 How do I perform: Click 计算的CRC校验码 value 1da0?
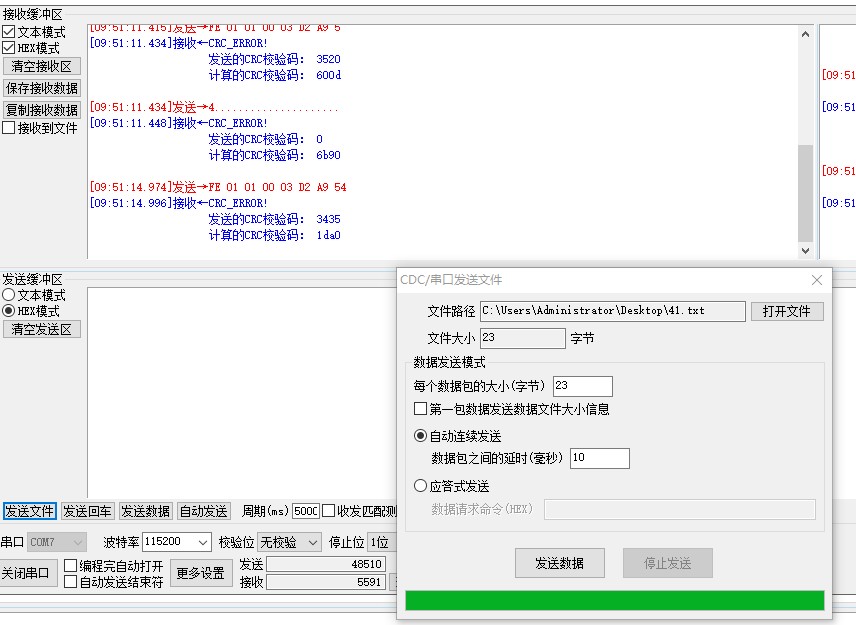[x=329, y=235]
